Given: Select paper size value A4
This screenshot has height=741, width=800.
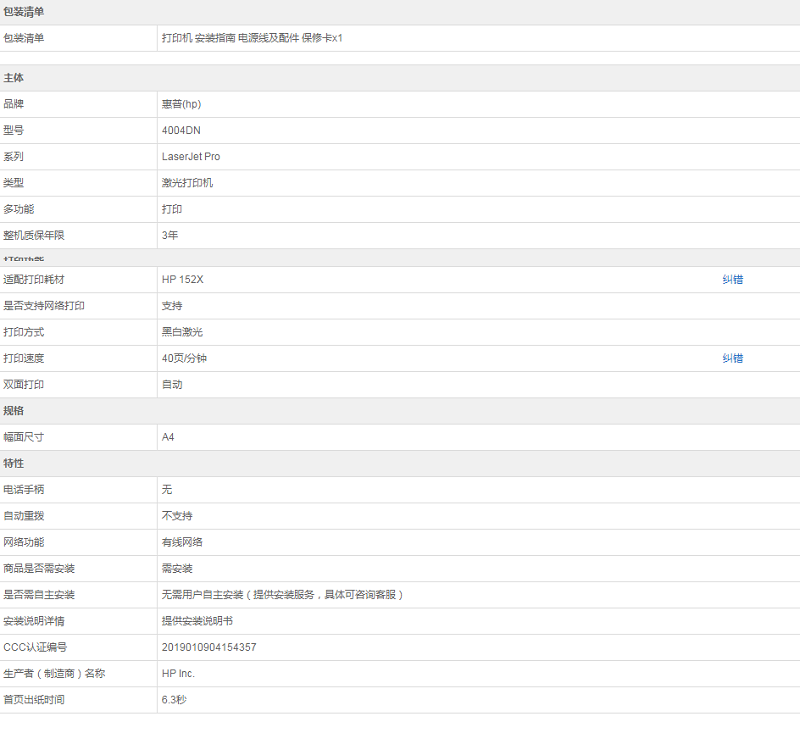Looking at the screenshot, I should [x=168, y=437].
